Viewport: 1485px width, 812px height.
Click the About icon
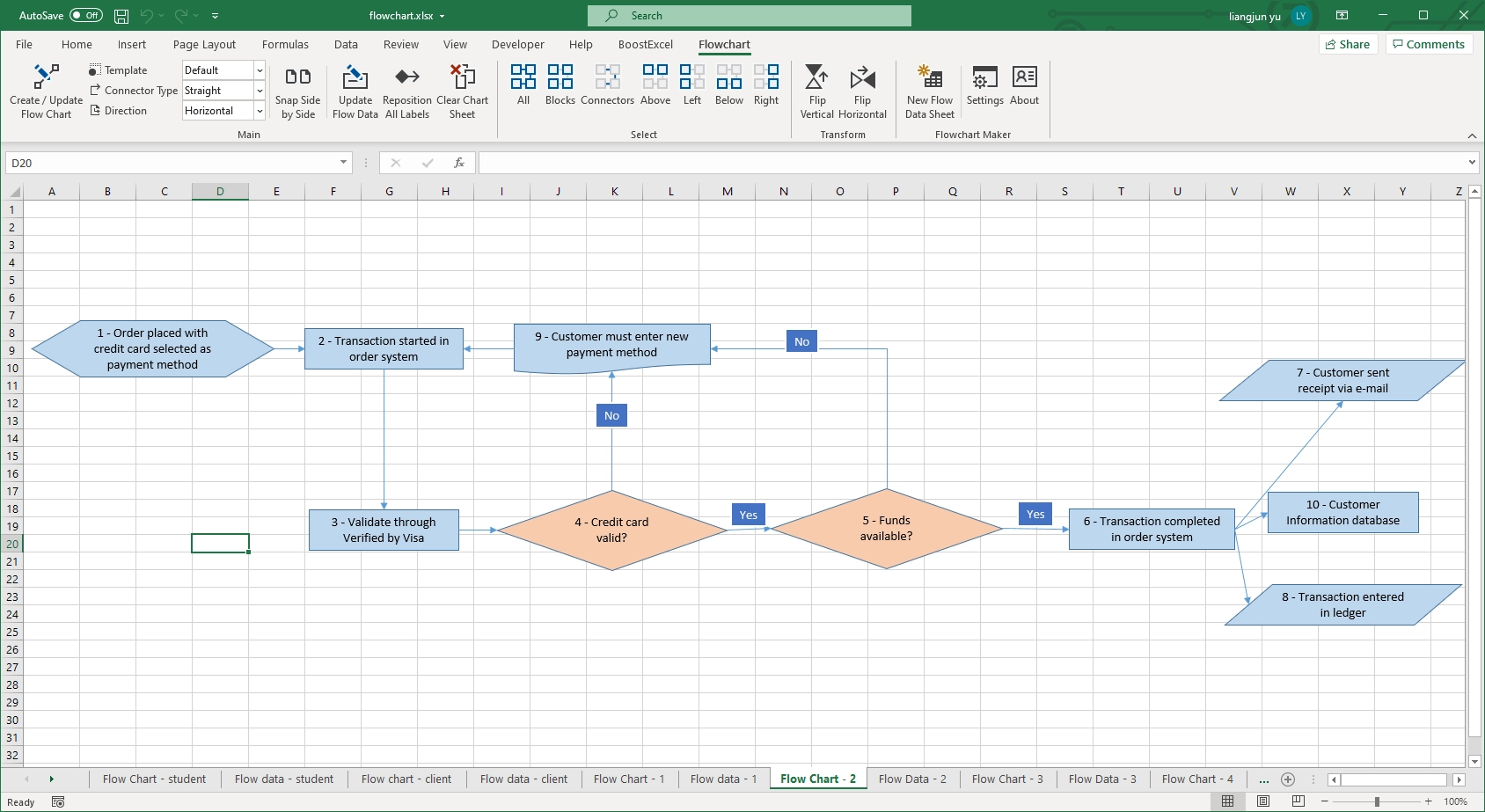[1024, 77]
